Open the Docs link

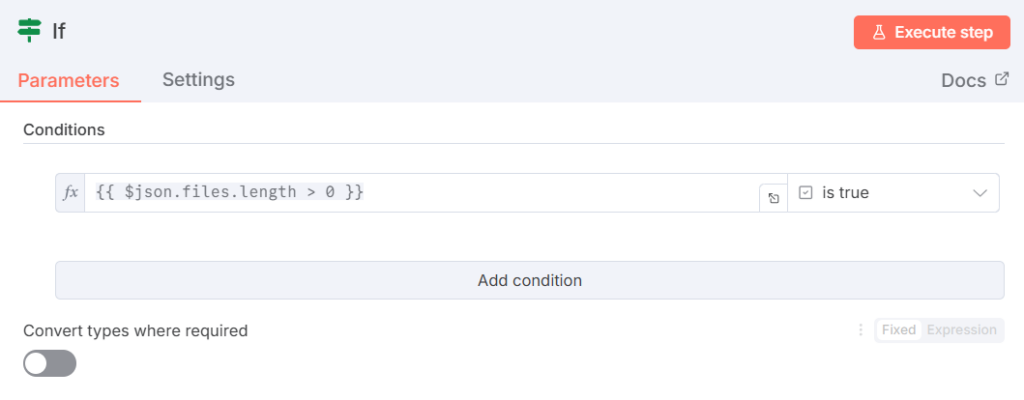[963, 81]
